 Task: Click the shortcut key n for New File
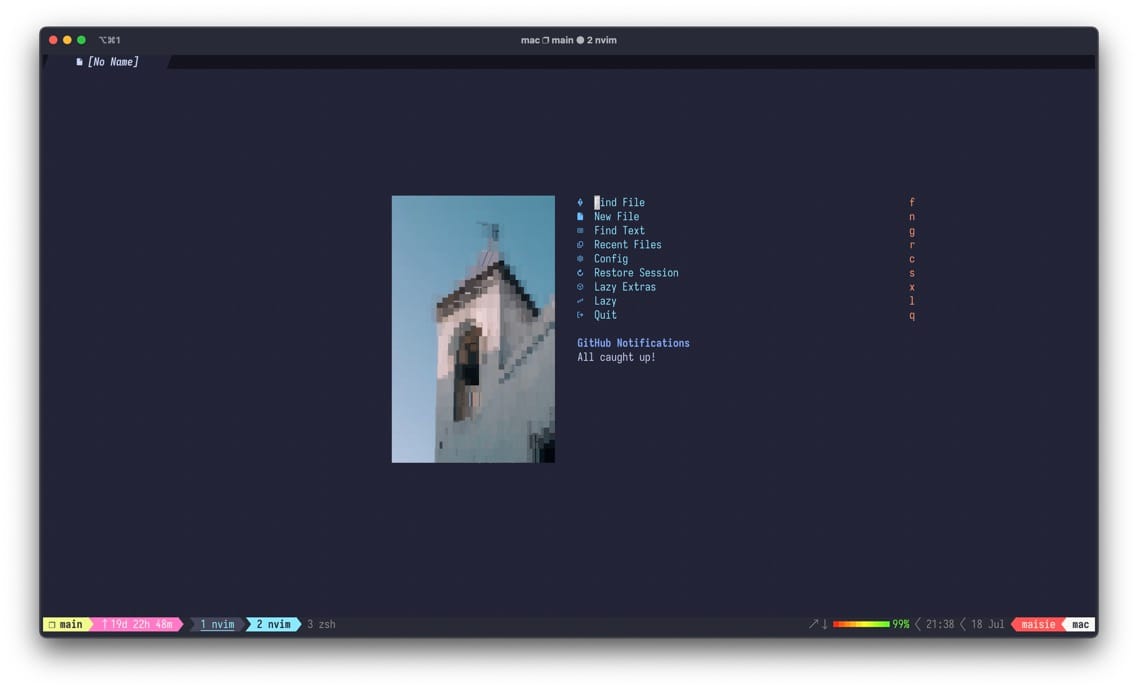click(x=912, y=216)
